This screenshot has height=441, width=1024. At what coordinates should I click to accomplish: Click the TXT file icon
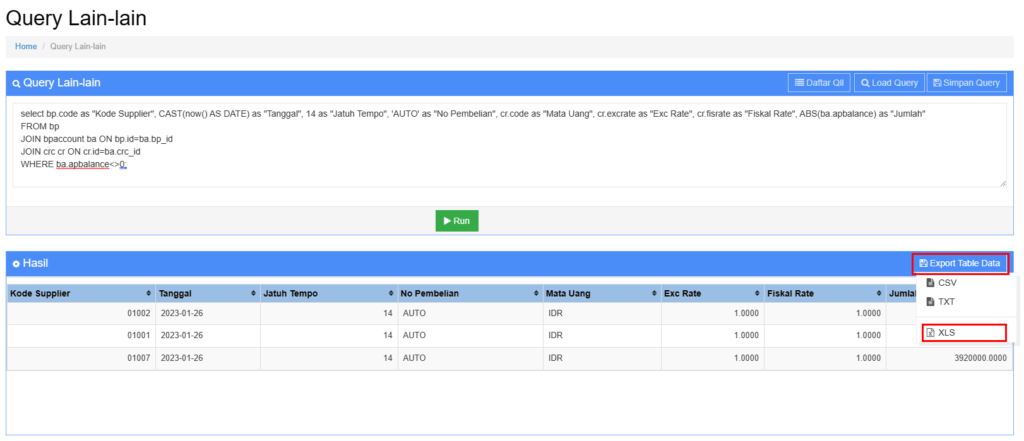930,302
